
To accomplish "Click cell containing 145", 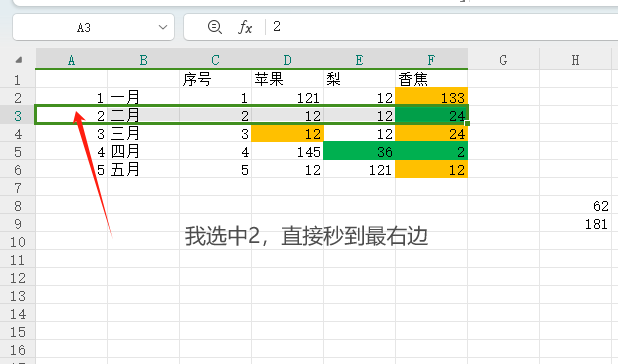I will click(287, 152).
